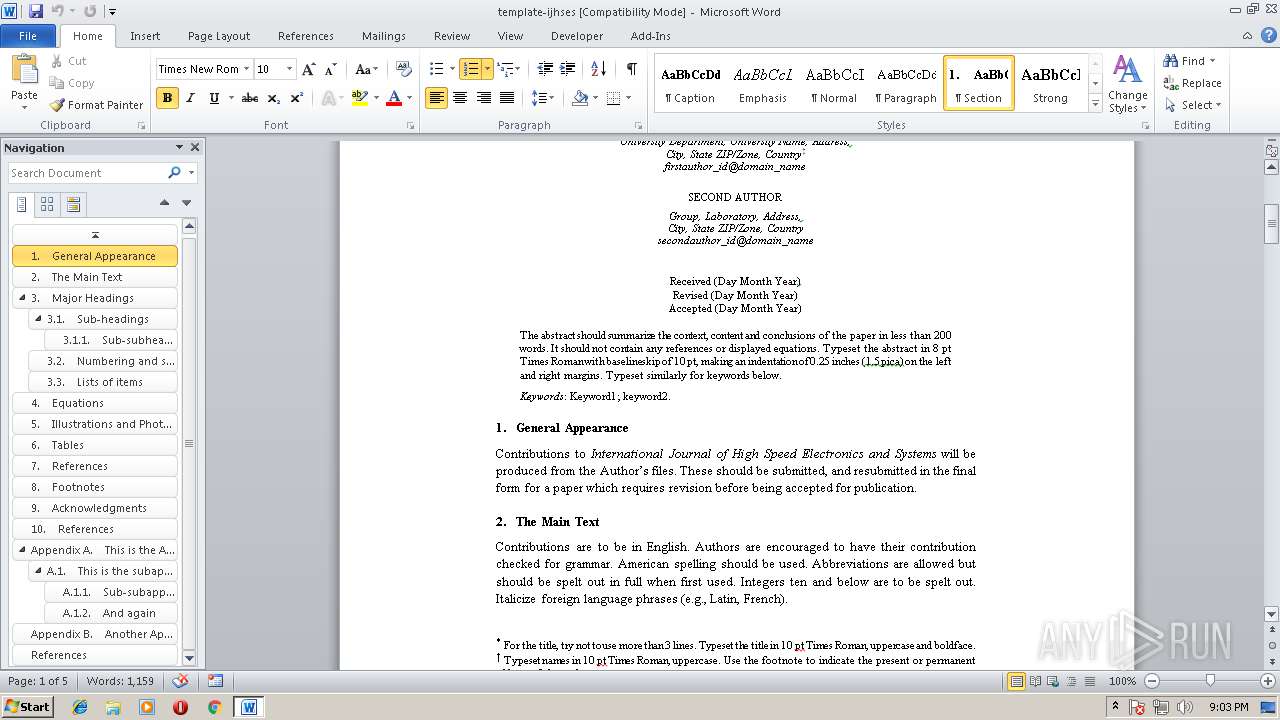The image size is (1280, 720).
Task: Apply the Strong style
Action: point(1050,83)
